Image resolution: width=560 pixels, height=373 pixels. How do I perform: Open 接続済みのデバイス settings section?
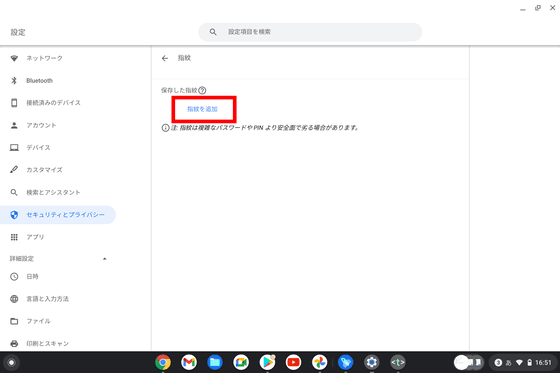[58, 103]
